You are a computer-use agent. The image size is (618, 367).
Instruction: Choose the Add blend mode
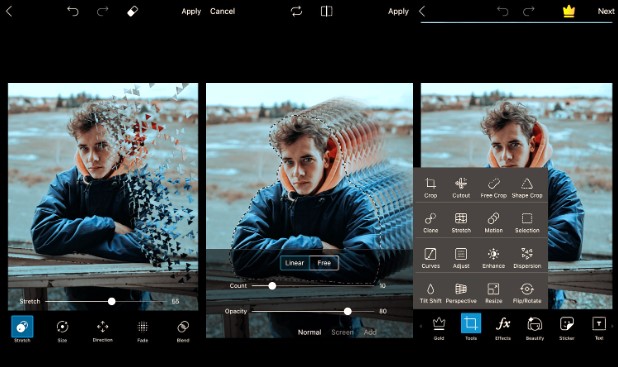370,332
